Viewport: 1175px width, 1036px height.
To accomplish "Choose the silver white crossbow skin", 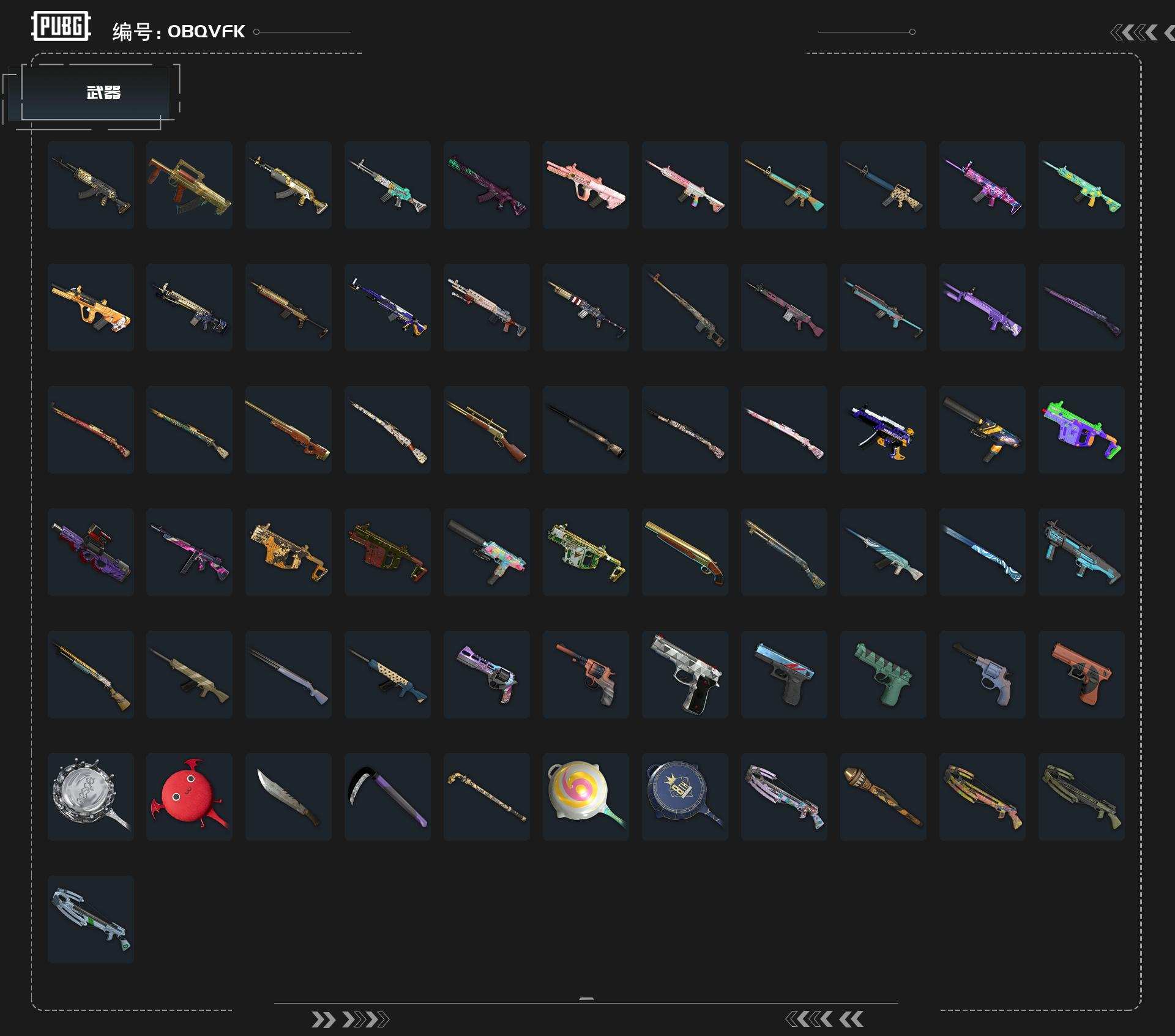I will tap(91, 919).
